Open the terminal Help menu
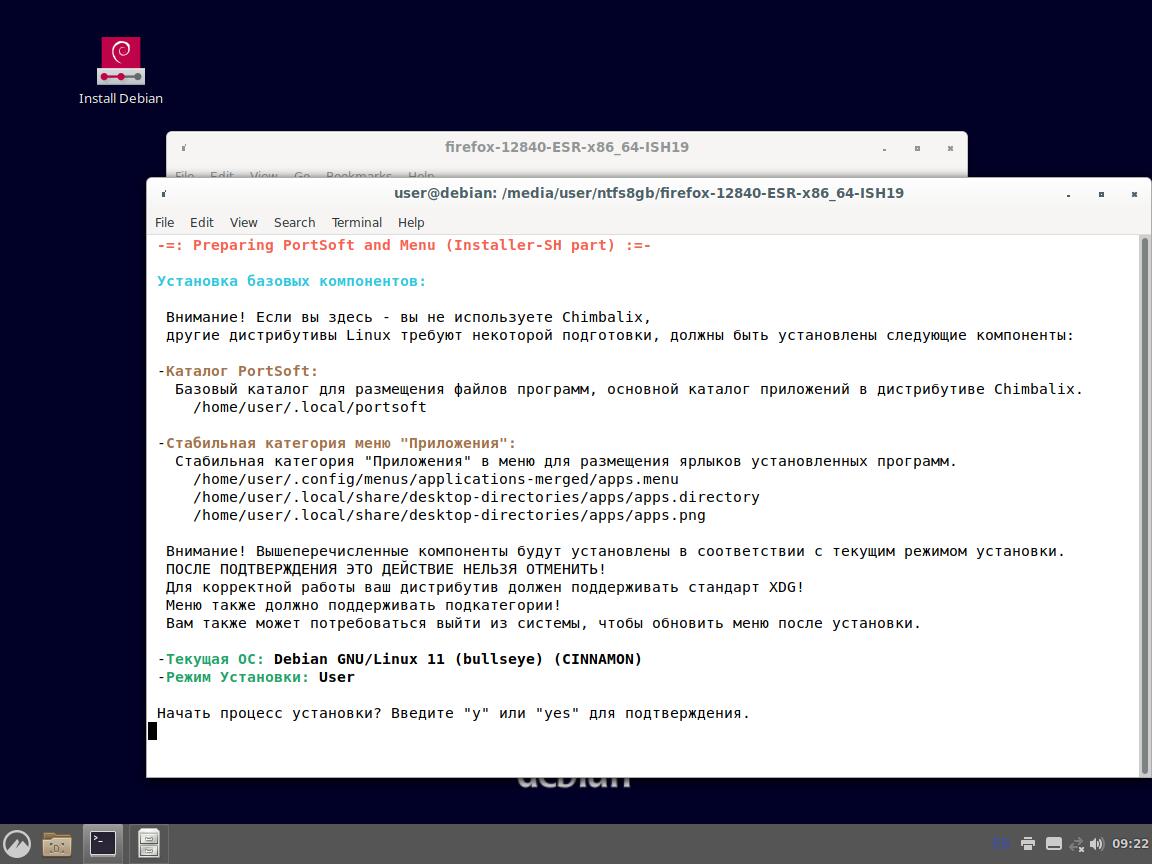This screenshot has height=864, width=1152. 411,223
